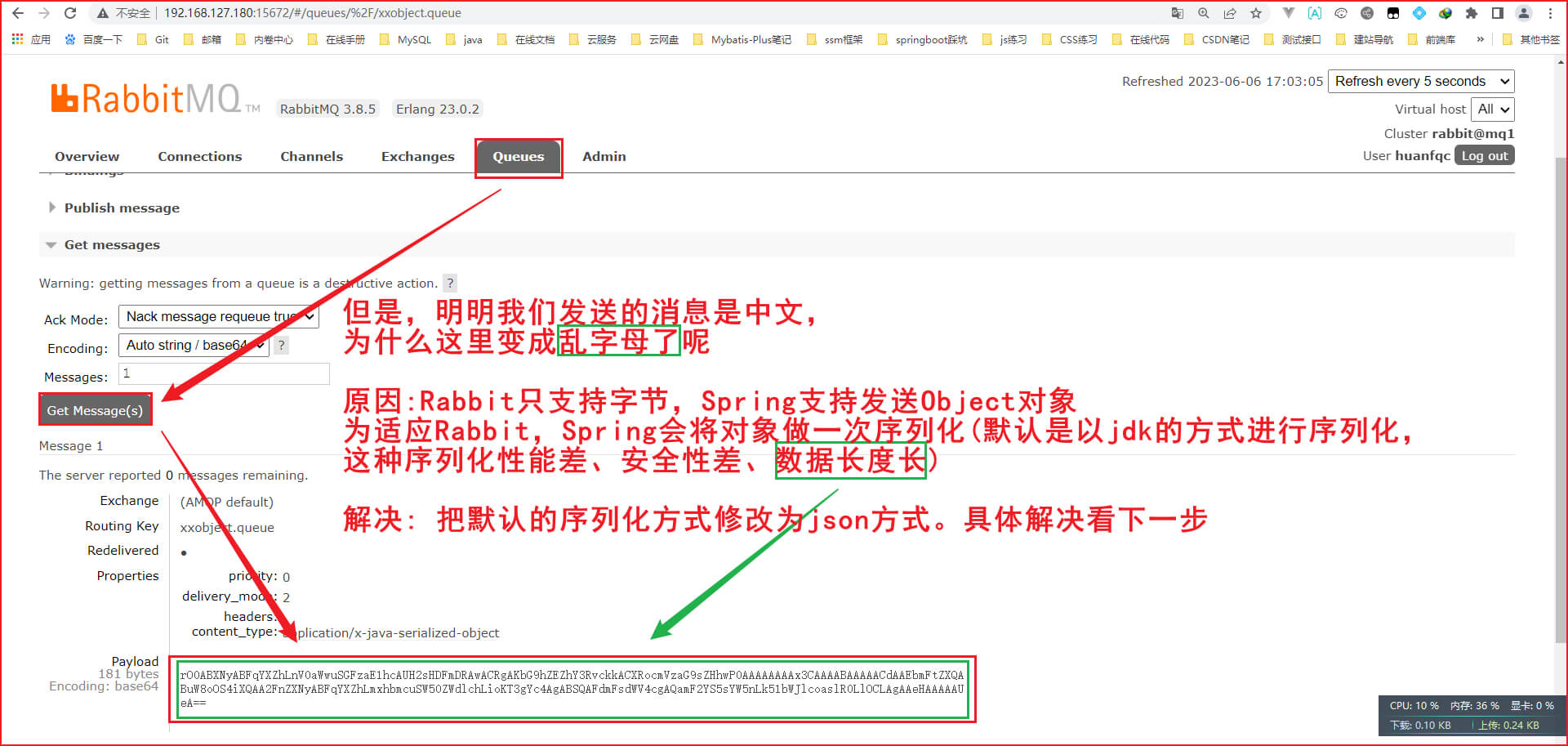Viewport: 1568px width, 746px height.
Task: Open the MySQL bookmark folder
Action: pyautogui.click(x=406, y=39)
